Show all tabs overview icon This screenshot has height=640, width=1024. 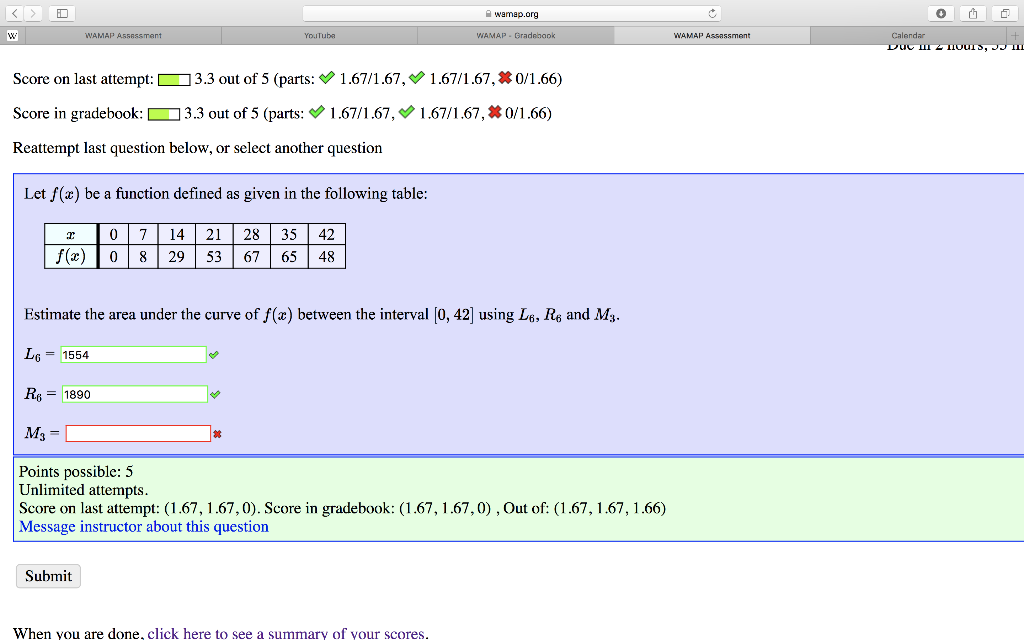click(1004, 13)
